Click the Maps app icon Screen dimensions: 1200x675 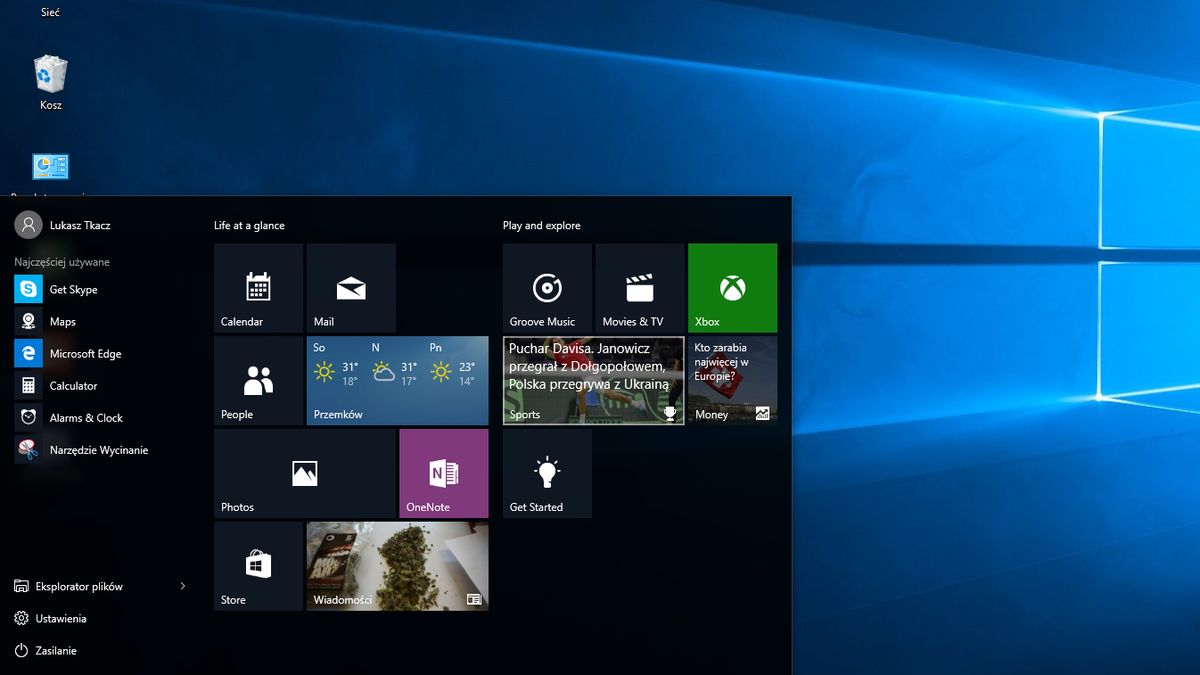point(28,322)
